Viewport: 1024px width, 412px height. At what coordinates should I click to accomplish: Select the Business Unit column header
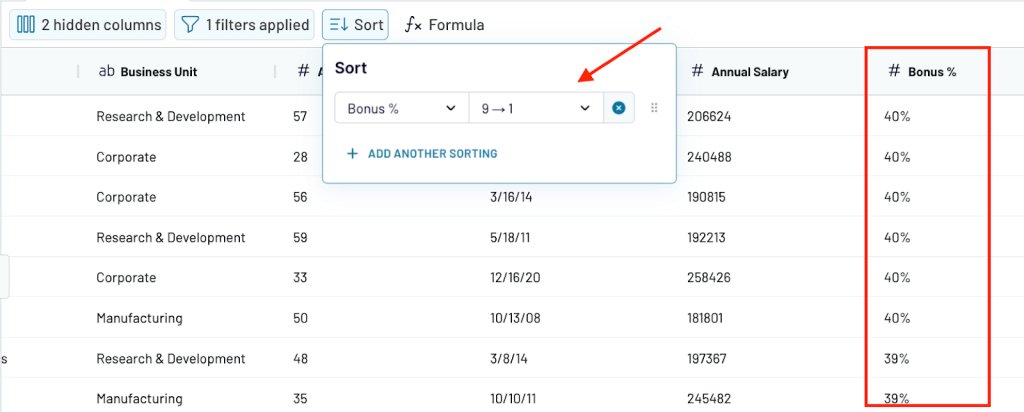148,72
